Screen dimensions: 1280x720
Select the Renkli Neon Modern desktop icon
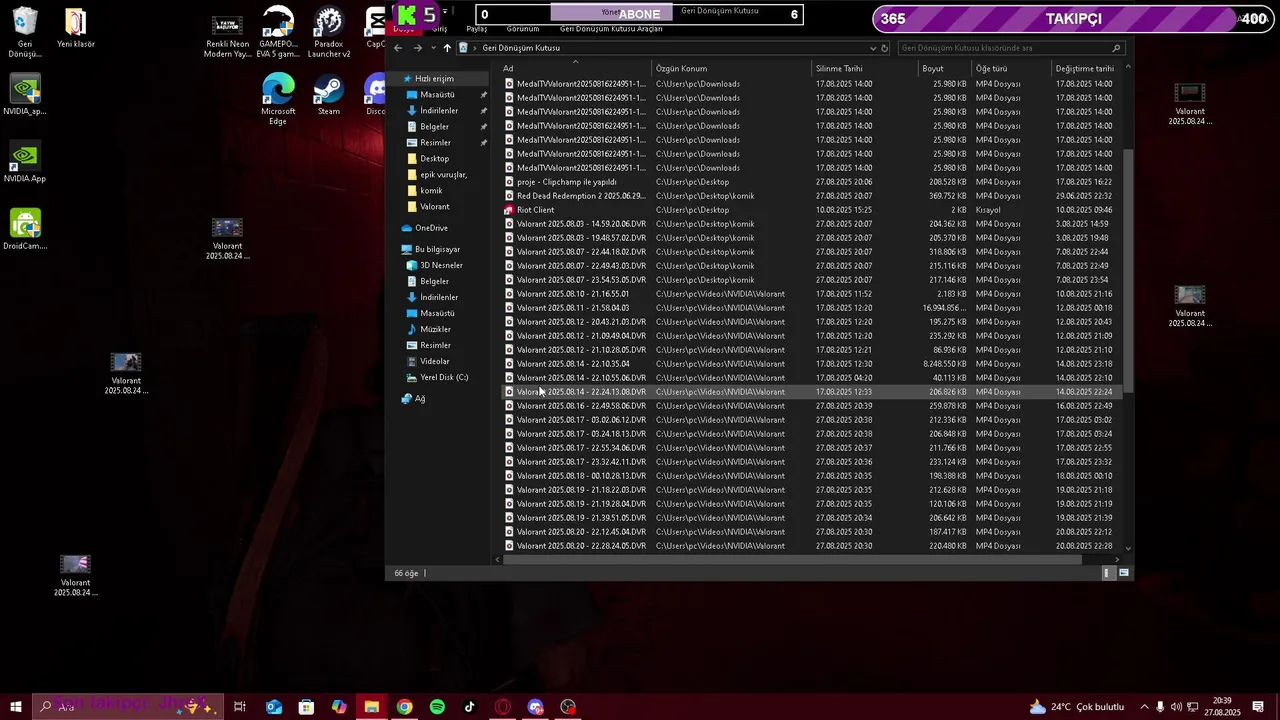tap(227, 34)
